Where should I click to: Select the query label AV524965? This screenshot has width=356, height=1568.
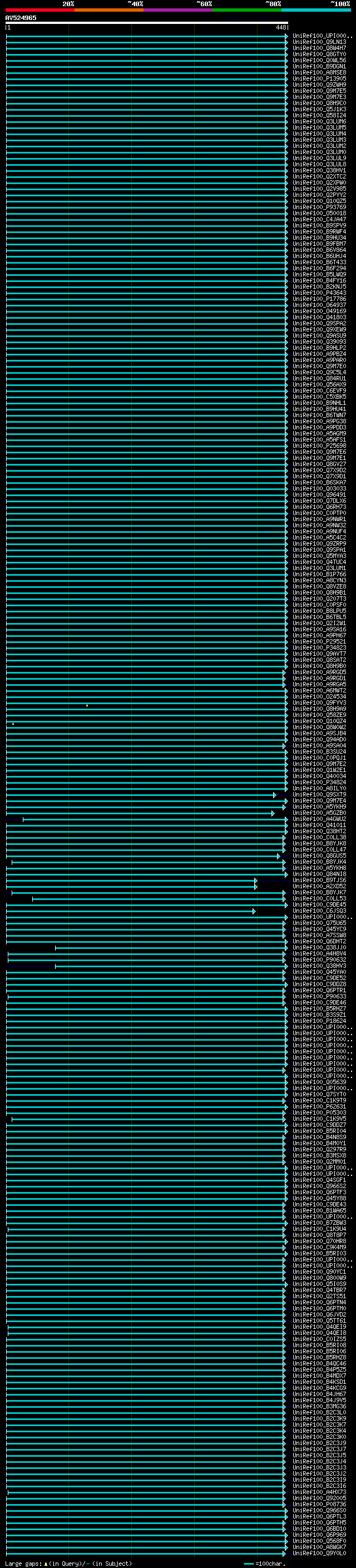coord(21,18)
